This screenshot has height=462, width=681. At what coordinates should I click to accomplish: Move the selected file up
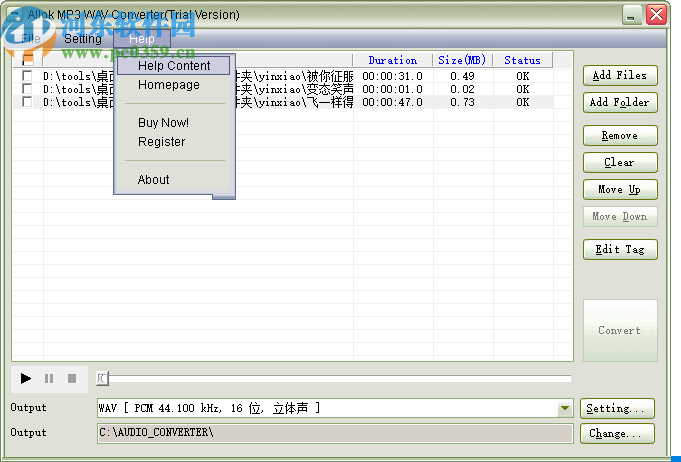click(620, 189)
